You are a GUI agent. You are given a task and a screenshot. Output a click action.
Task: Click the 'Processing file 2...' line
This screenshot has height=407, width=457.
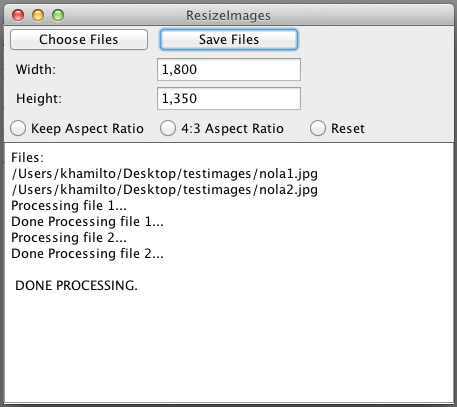click(69, 238)
